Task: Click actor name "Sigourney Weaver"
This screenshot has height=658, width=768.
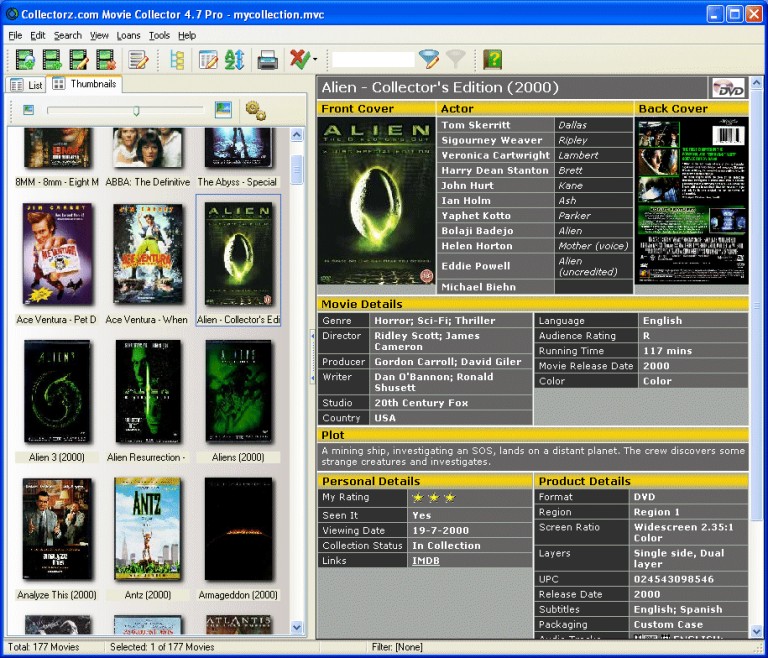Action: [x=492, y=140]
